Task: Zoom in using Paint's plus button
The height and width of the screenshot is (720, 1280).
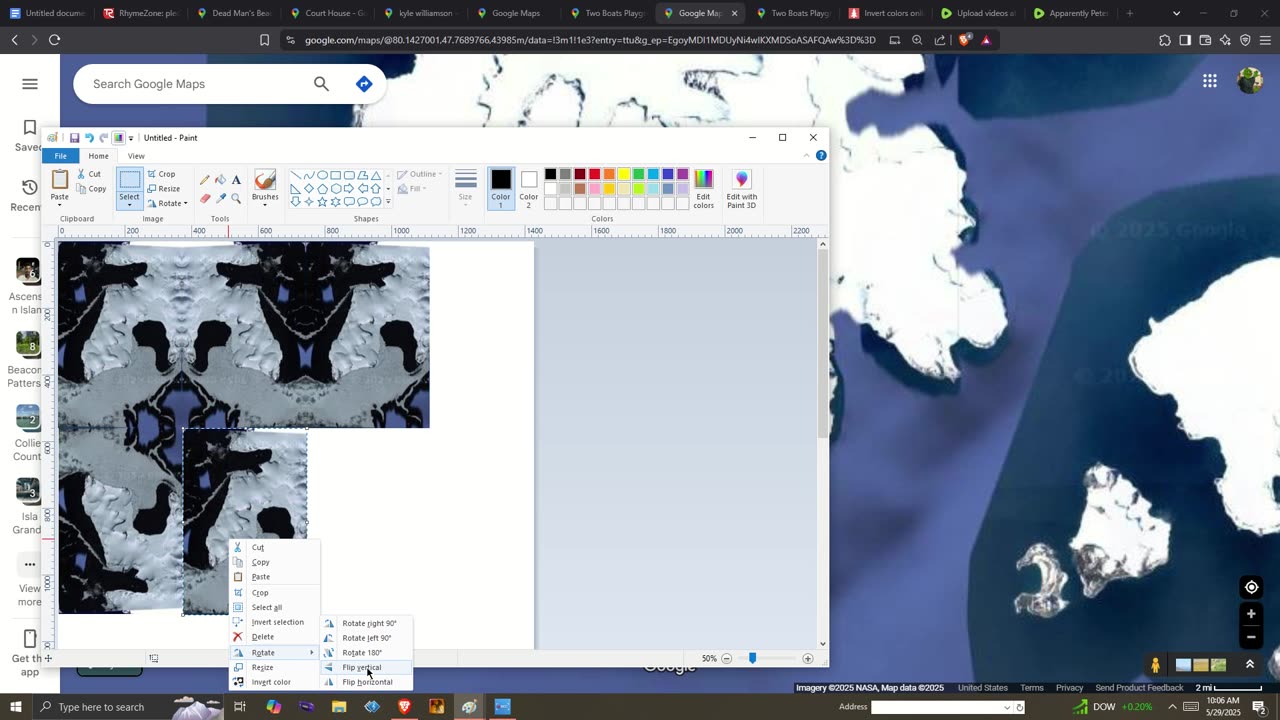Action: (x=808, y=659)
